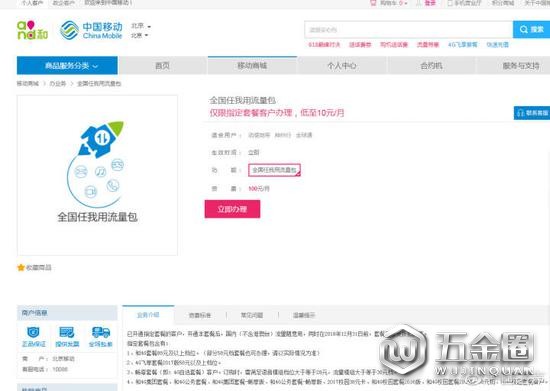Click the pink 立即办理 button

(x=232, y=209)
